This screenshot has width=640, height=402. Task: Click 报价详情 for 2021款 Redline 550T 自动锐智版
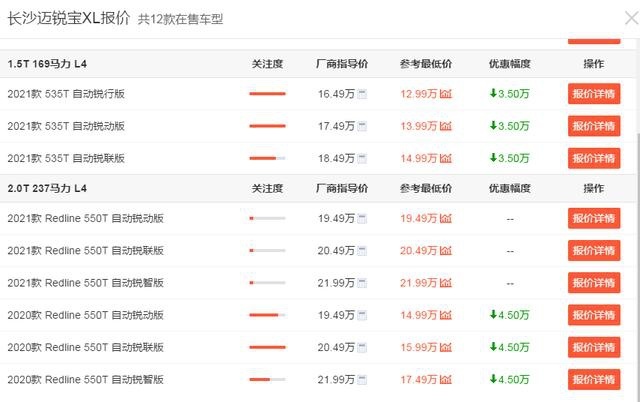[594, 283]
